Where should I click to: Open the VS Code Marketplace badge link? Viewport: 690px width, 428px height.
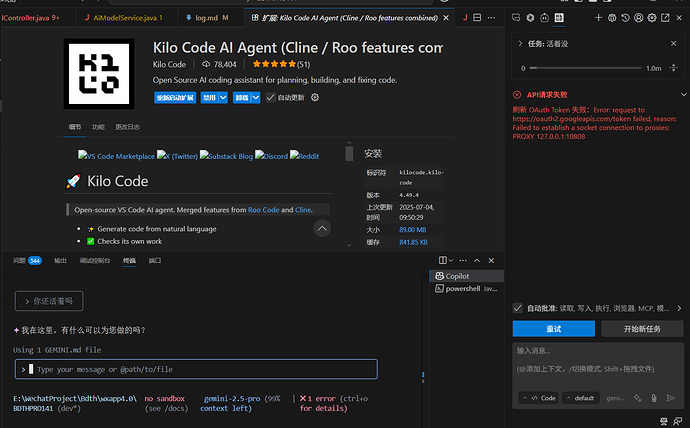(x=117, y=156)
